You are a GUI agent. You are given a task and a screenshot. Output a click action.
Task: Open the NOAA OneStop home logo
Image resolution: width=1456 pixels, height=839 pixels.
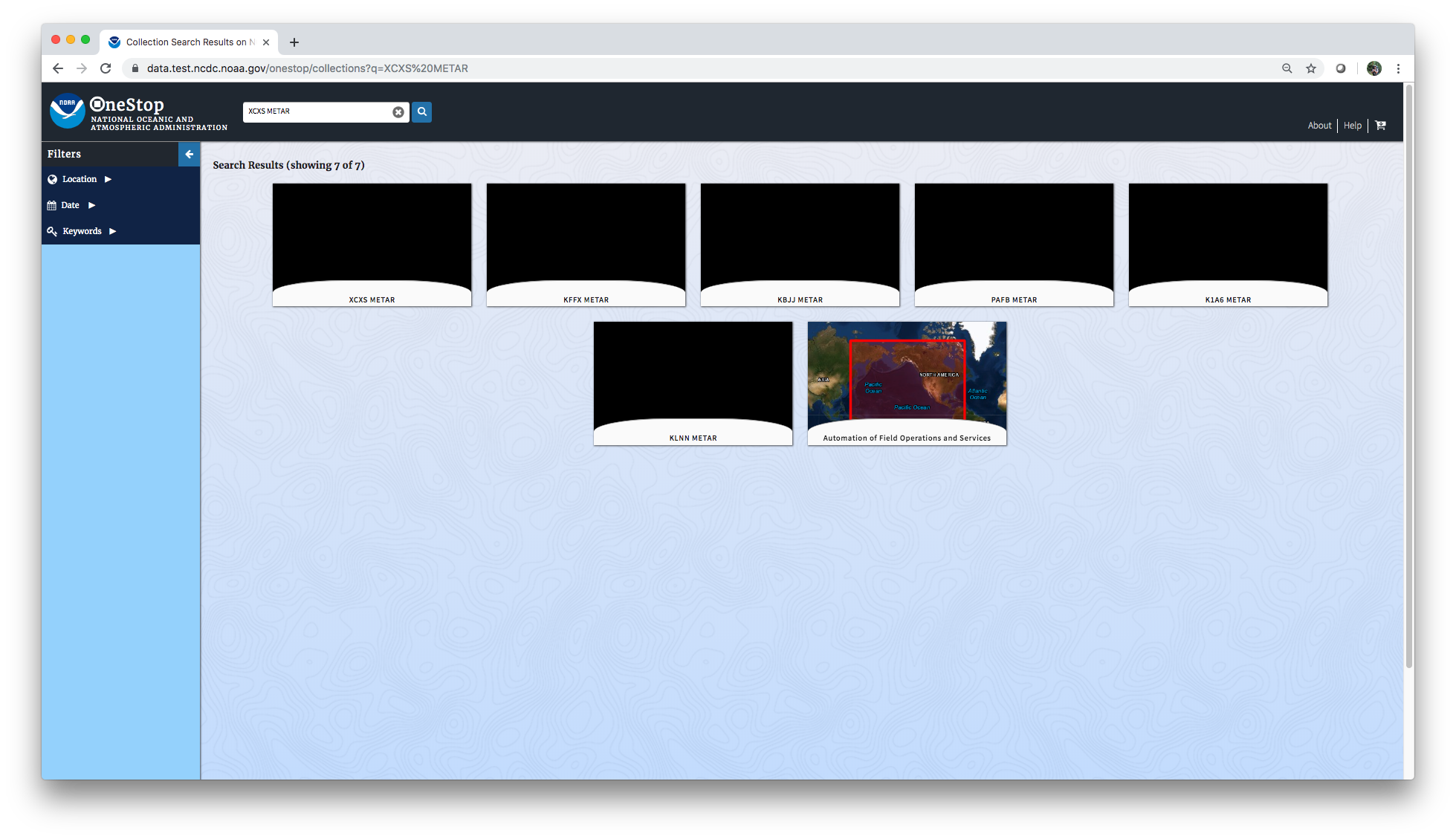(x=68, y=111)
